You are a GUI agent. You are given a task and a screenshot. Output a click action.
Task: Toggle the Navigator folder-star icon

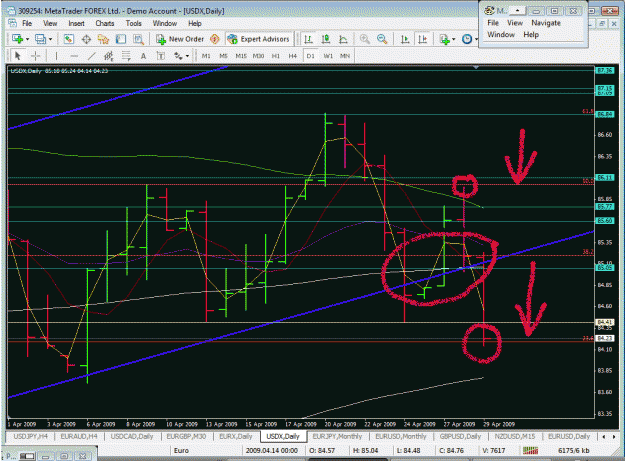(103, 39)
